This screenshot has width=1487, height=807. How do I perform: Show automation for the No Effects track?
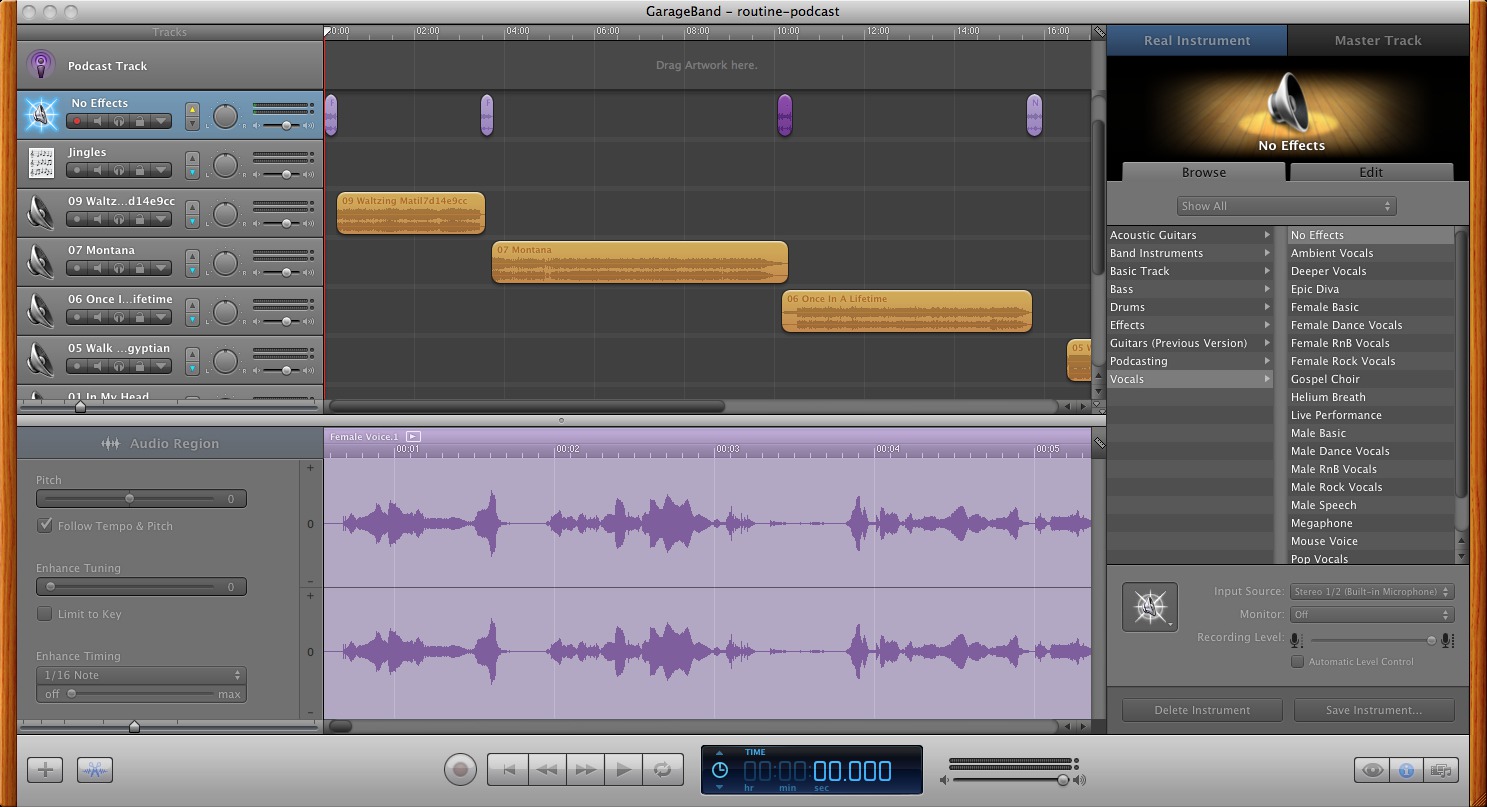point(161,121)
